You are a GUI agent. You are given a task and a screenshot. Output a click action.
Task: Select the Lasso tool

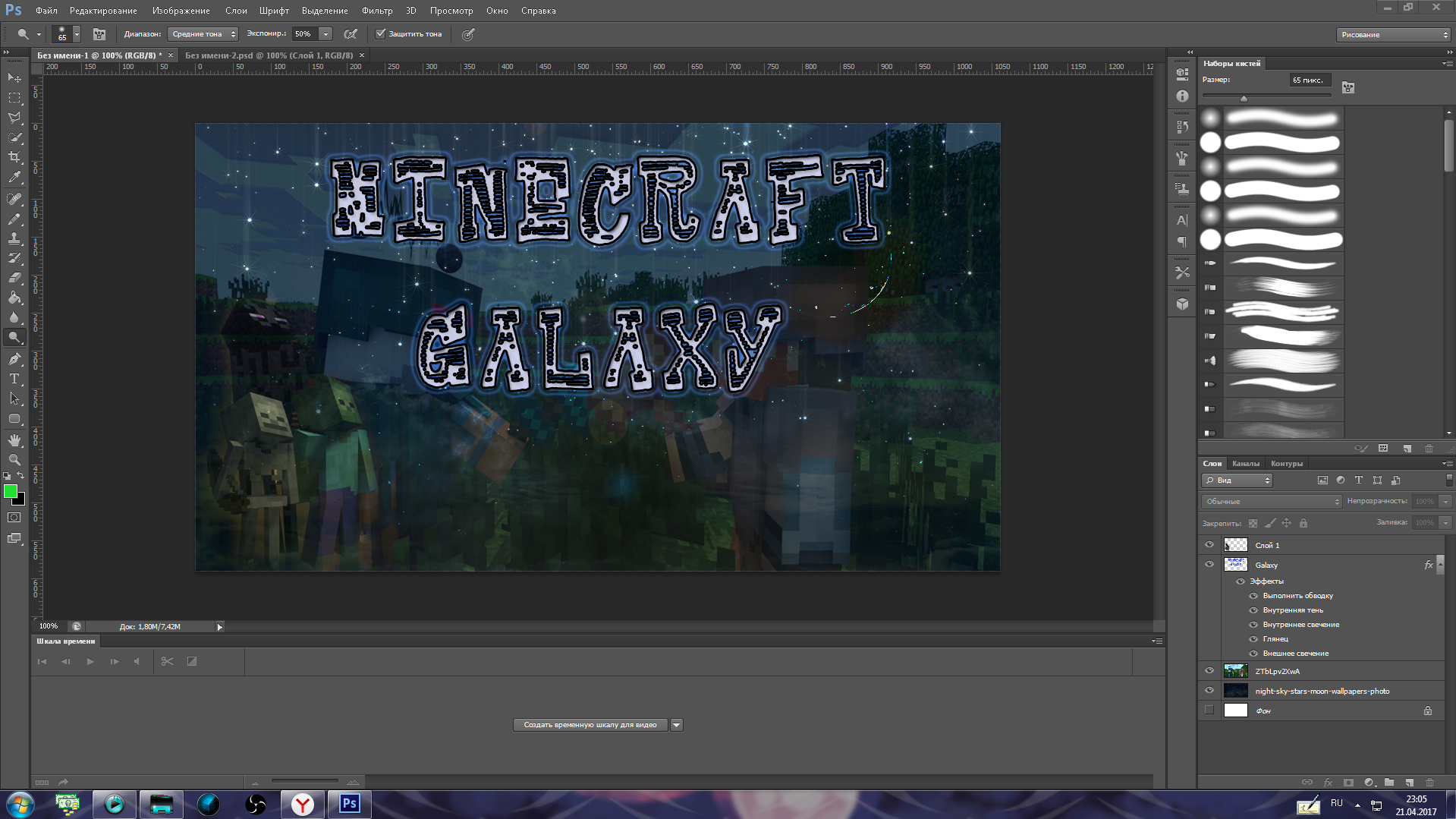[14, 118]
